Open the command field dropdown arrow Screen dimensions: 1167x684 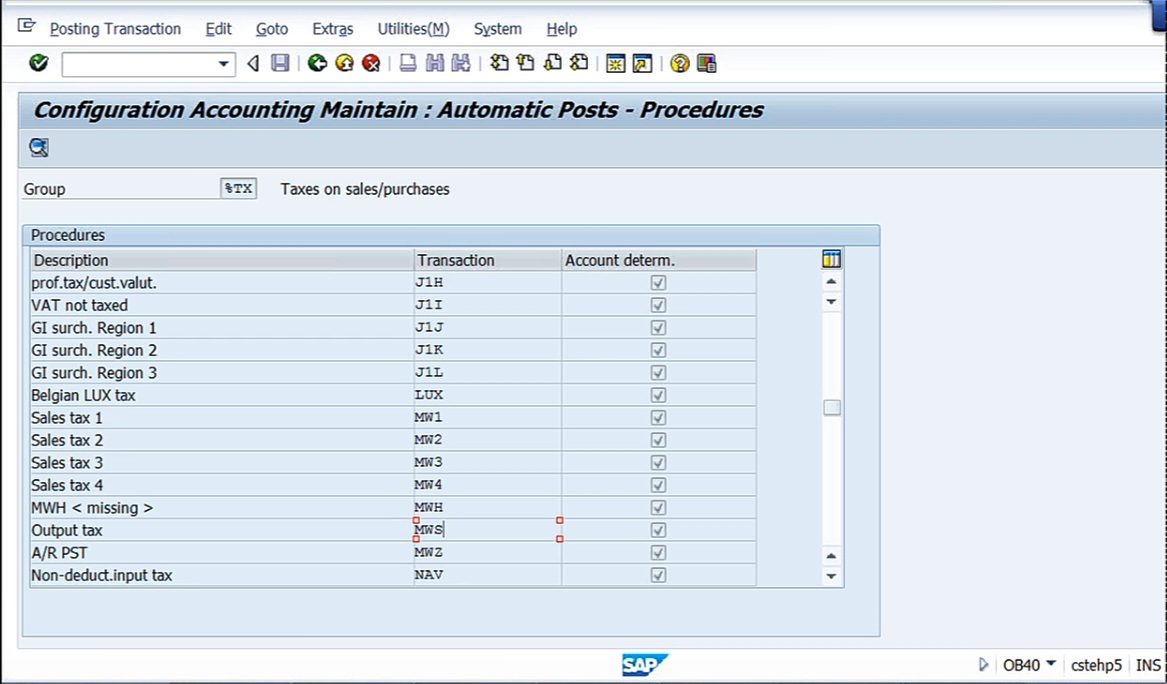pyautogui.click(x=223, y=64)
